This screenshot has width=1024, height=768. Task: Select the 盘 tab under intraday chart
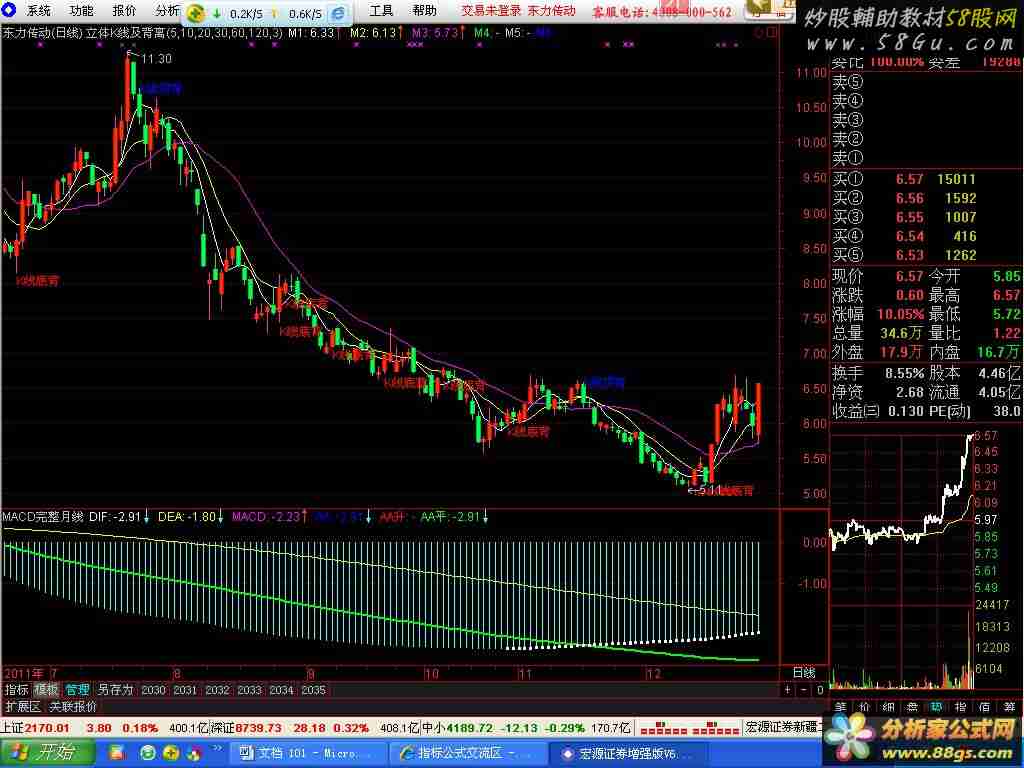coord(912,707)
